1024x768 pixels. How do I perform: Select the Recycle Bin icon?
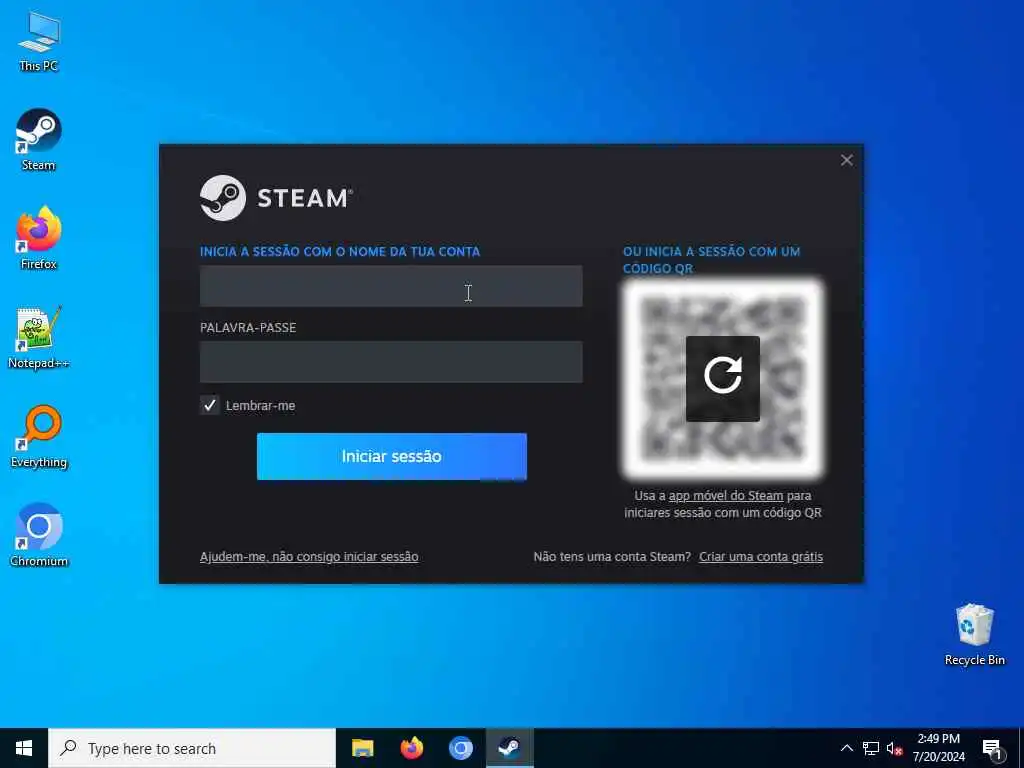(x=974, y=635)
